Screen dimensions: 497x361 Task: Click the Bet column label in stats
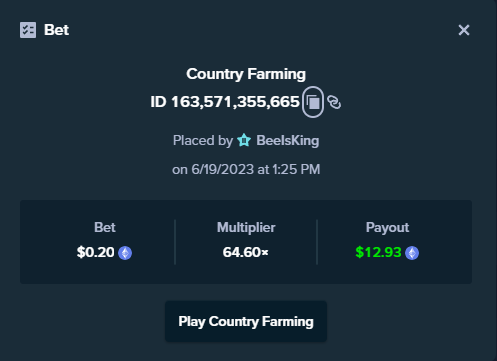pyautogui.click(x=105, y=227)
